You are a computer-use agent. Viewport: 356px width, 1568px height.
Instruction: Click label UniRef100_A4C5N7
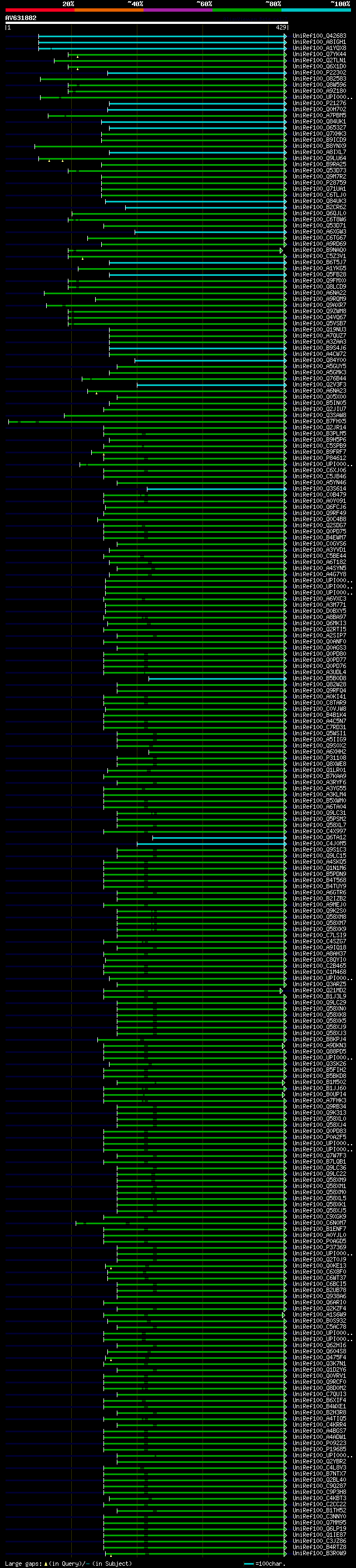pyautogui.click(x=319, y=721)
